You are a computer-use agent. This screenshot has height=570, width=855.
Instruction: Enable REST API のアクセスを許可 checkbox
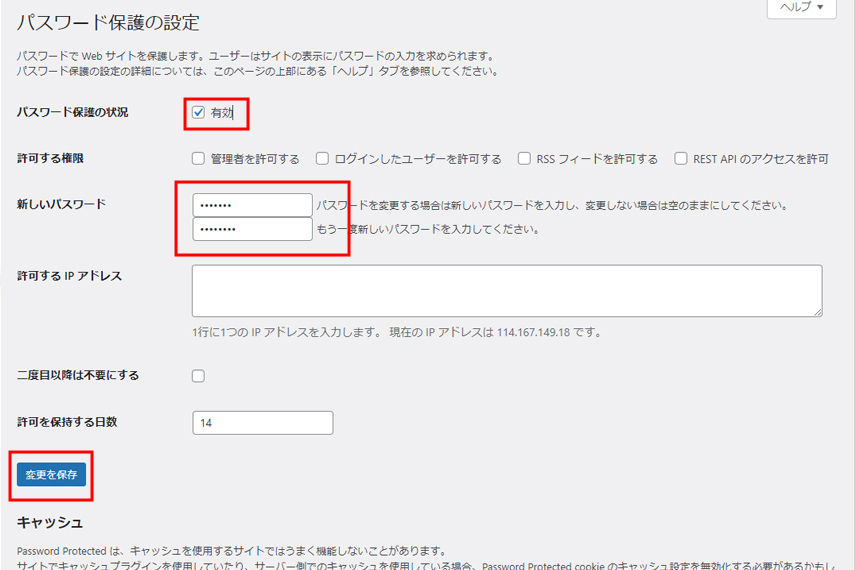pos(681,159)
